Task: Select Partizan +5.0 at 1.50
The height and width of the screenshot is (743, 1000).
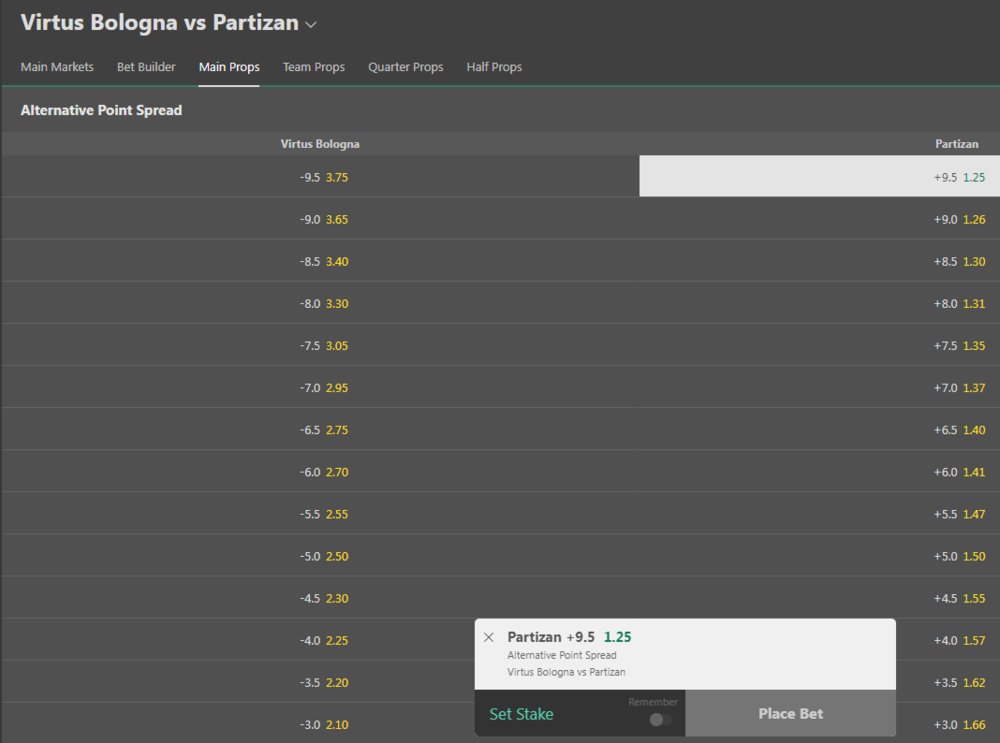Action: 820,555
